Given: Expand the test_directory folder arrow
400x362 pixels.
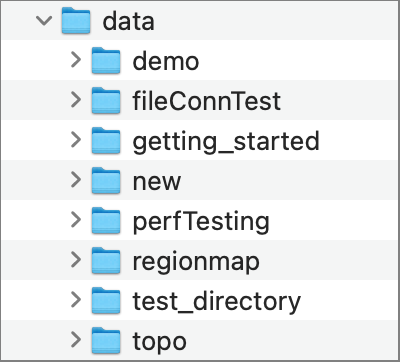Looking at the screenshot, I should (x=76, y=300).
